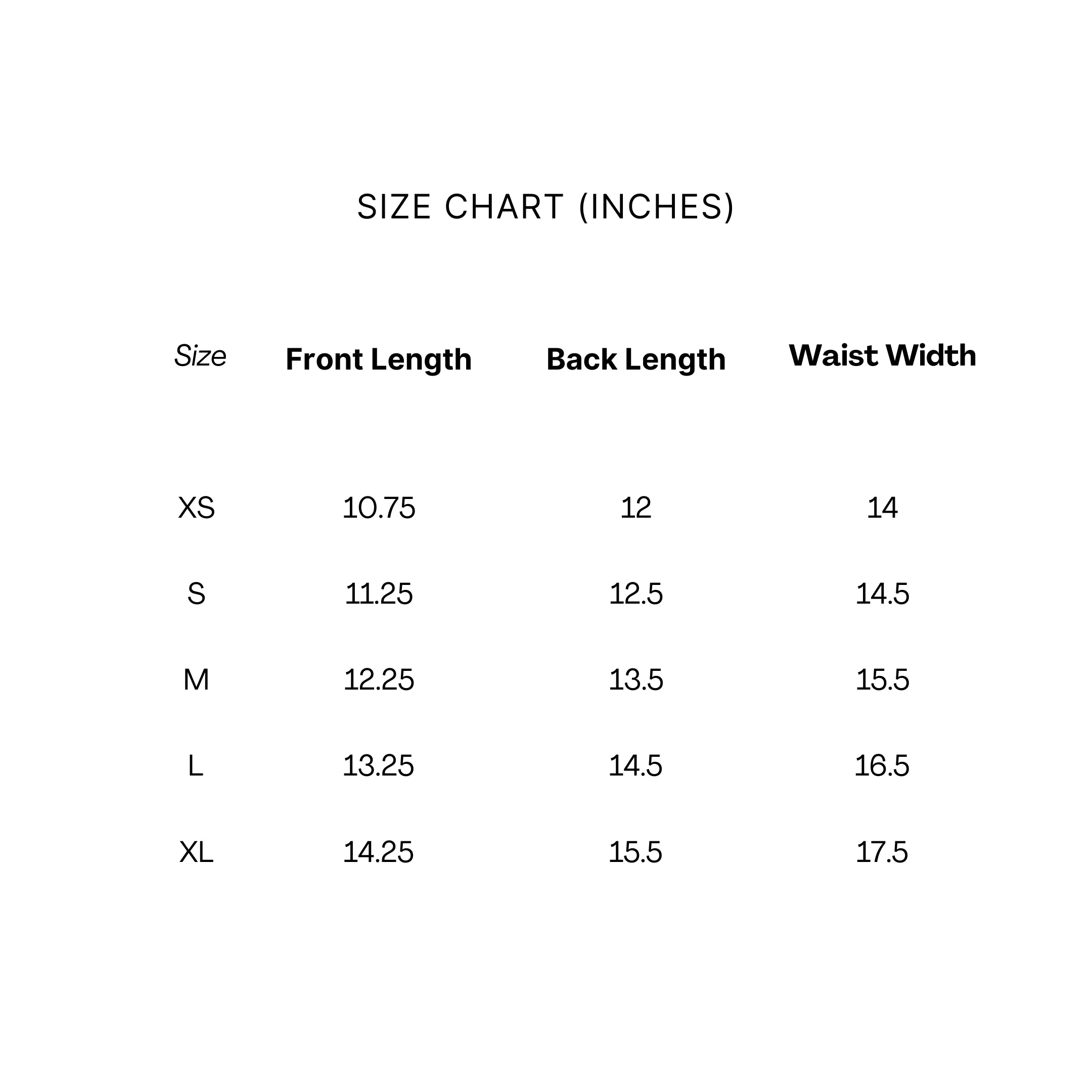Image resolution: width=1092 pixels, height=1092 pixels.
Task: Select the L size row label
Action: pos(196,766)
